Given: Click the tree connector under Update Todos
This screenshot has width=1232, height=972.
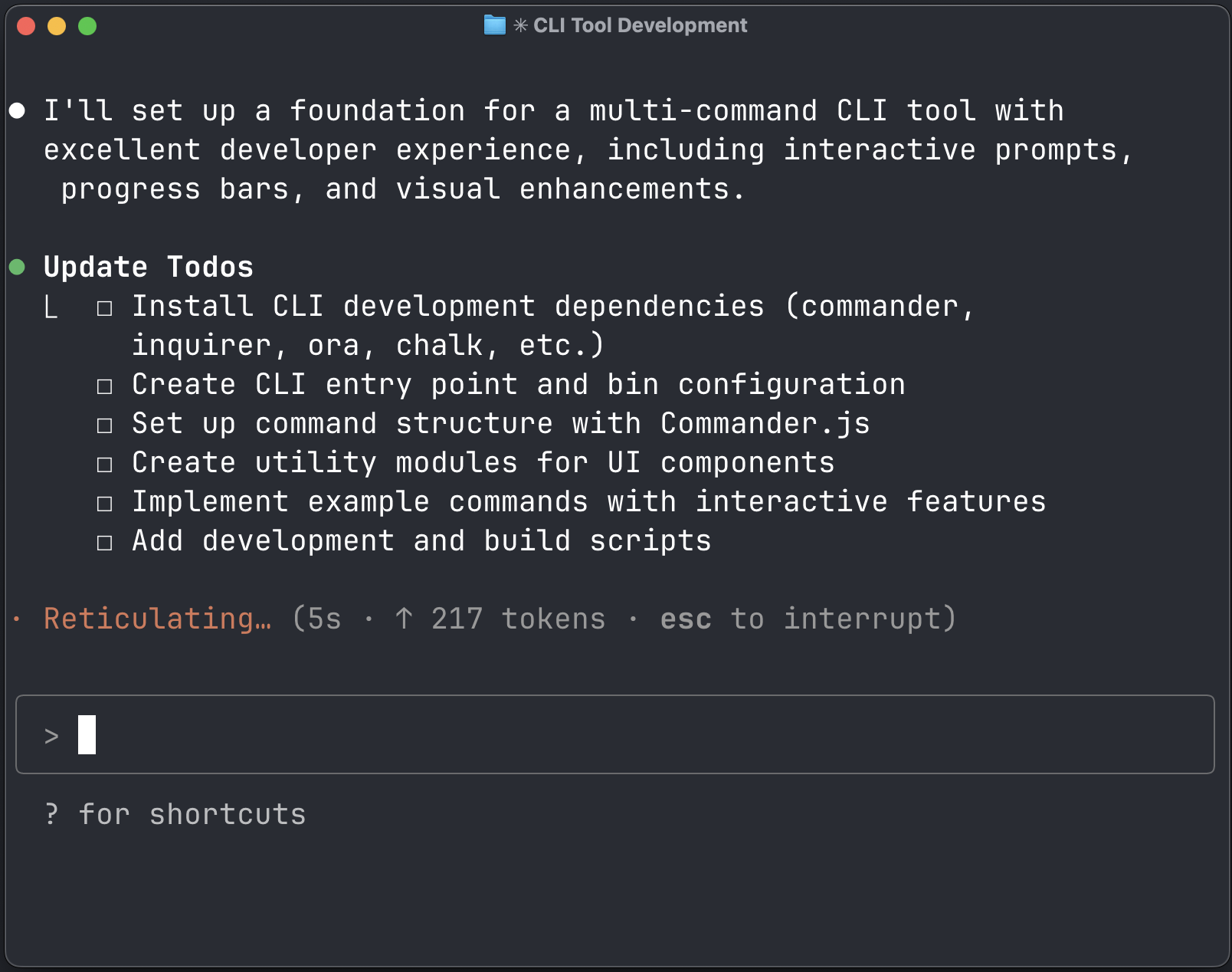Looking at the screenshot, I should [x=51, y=307].
